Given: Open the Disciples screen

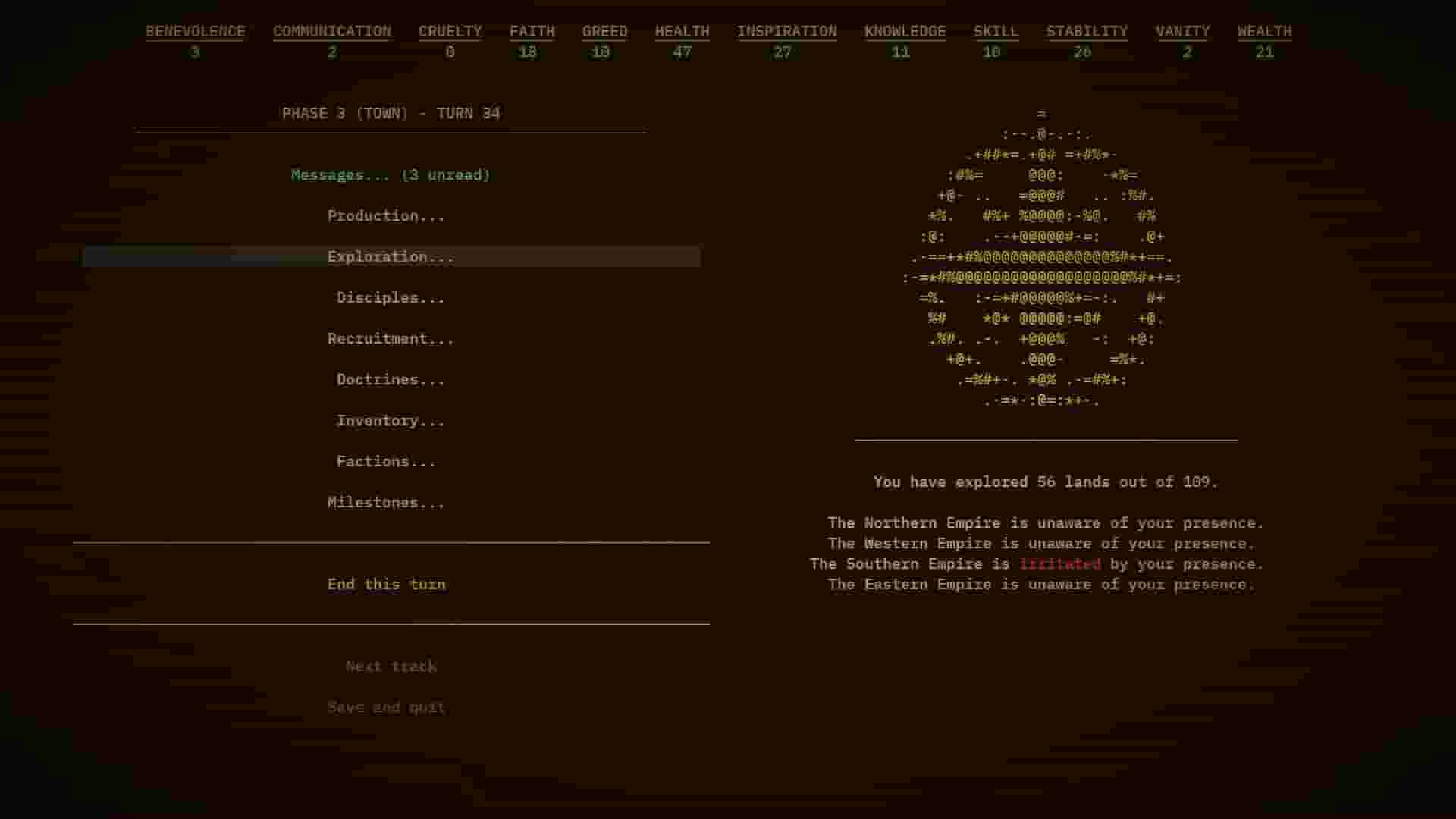Looking at the screenshot, I should pos(390,297).
